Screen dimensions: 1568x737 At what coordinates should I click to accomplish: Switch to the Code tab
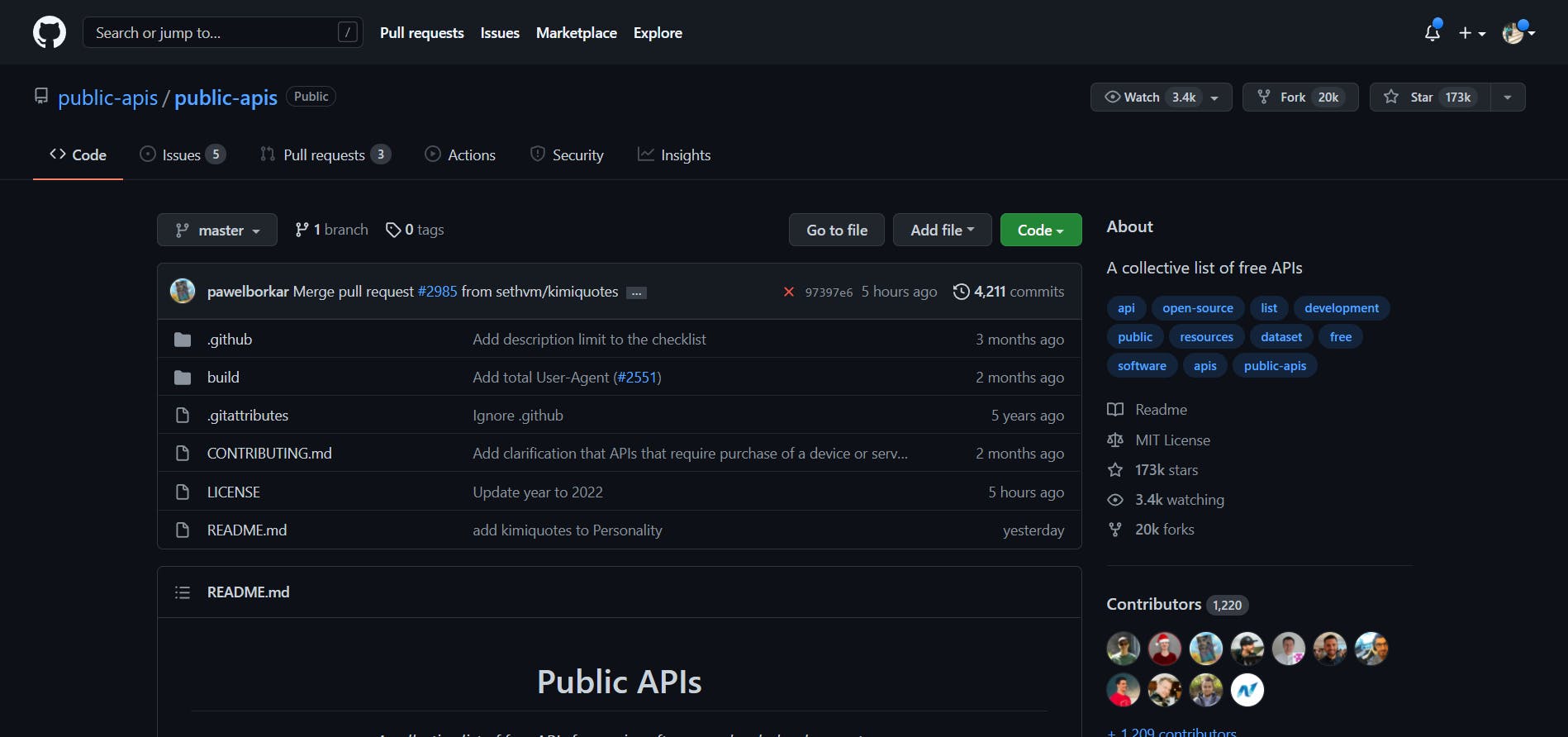78,155
